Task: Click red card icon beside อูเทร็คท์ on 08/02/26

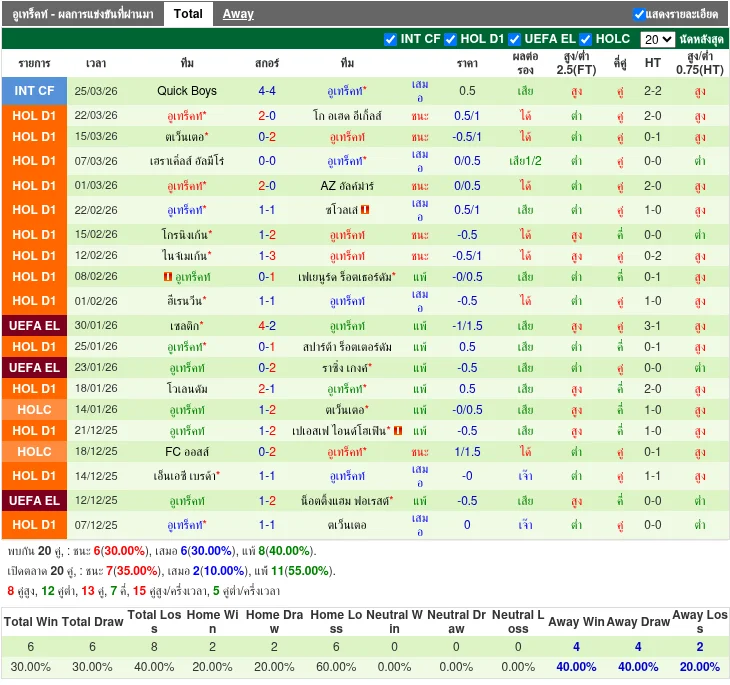Action: 167,277
